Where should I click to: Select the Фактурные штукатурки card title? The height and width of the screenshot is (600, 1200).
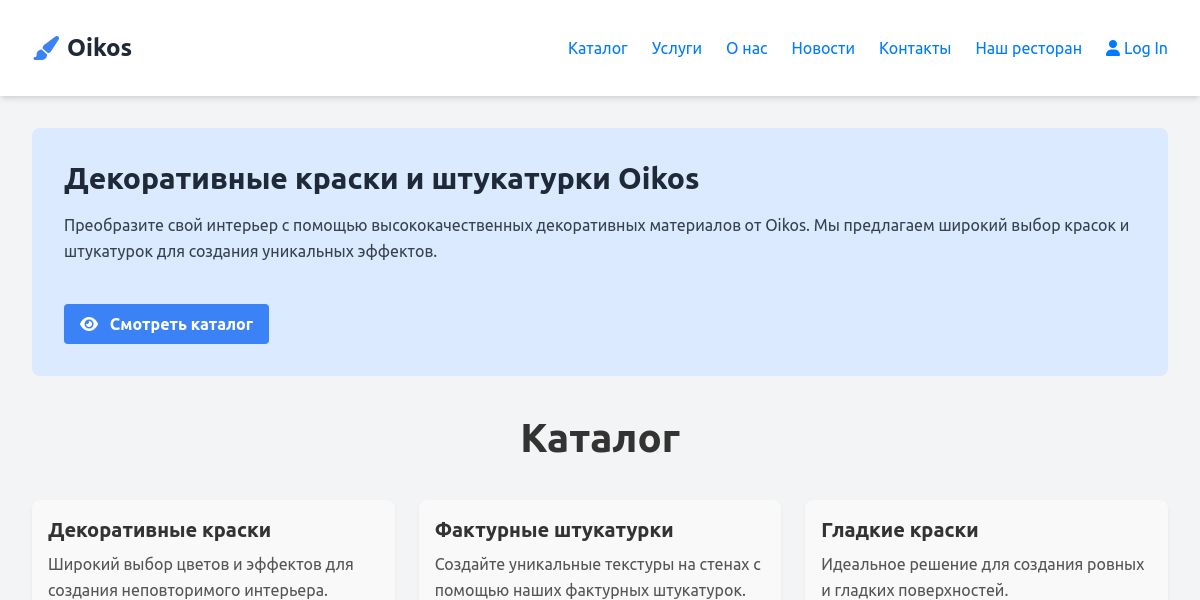[x=554, y=530]
